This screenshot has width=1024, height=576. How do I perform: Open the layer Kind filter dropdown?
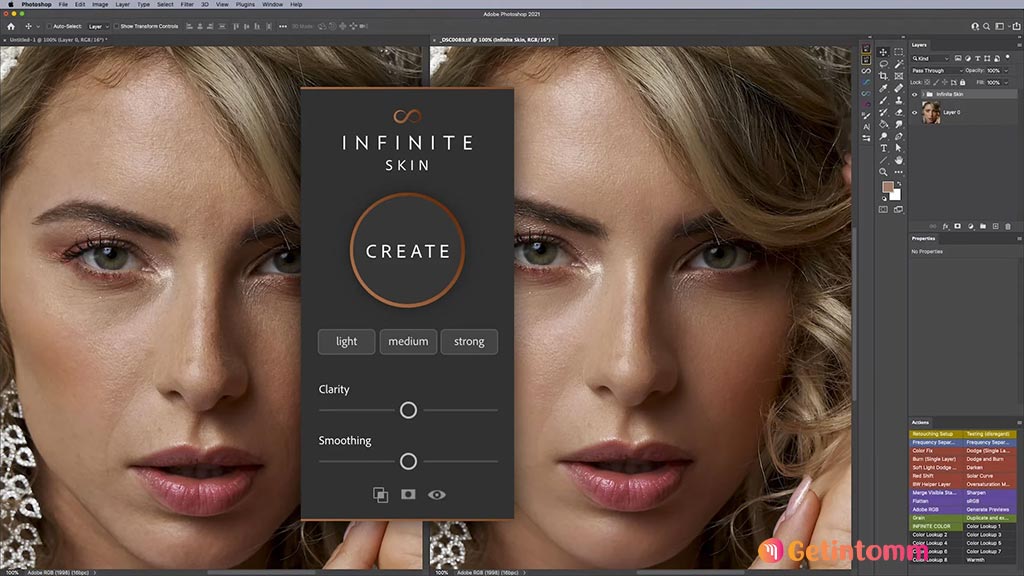coord(931,59)
